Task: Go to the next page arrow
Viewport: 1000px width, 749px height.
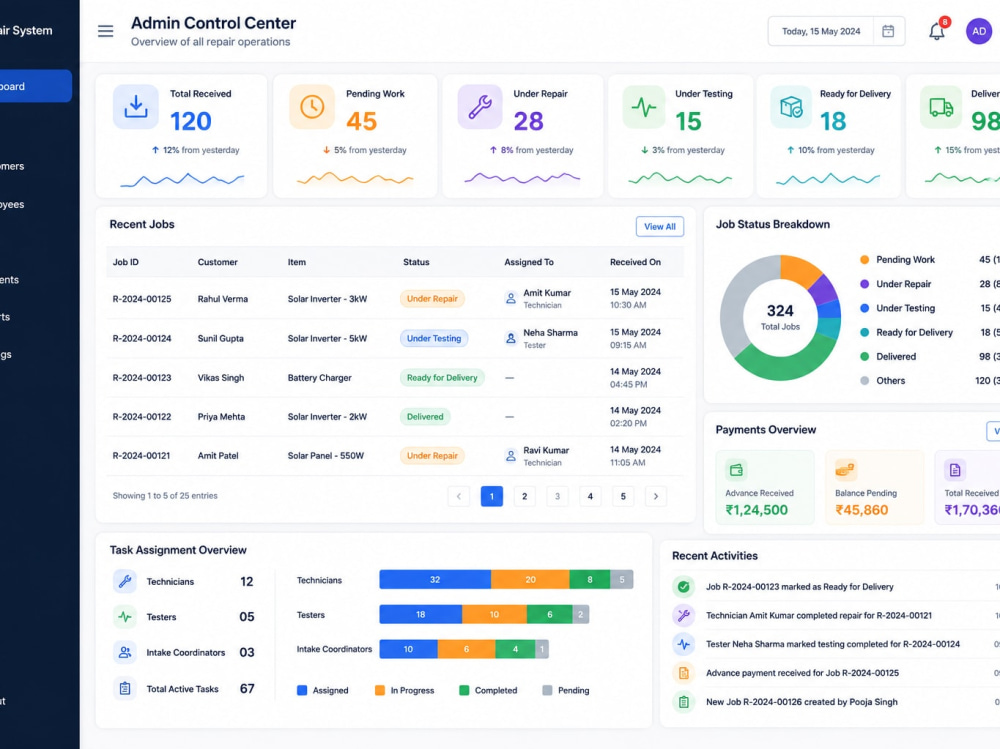Action: tap(656, 496)
